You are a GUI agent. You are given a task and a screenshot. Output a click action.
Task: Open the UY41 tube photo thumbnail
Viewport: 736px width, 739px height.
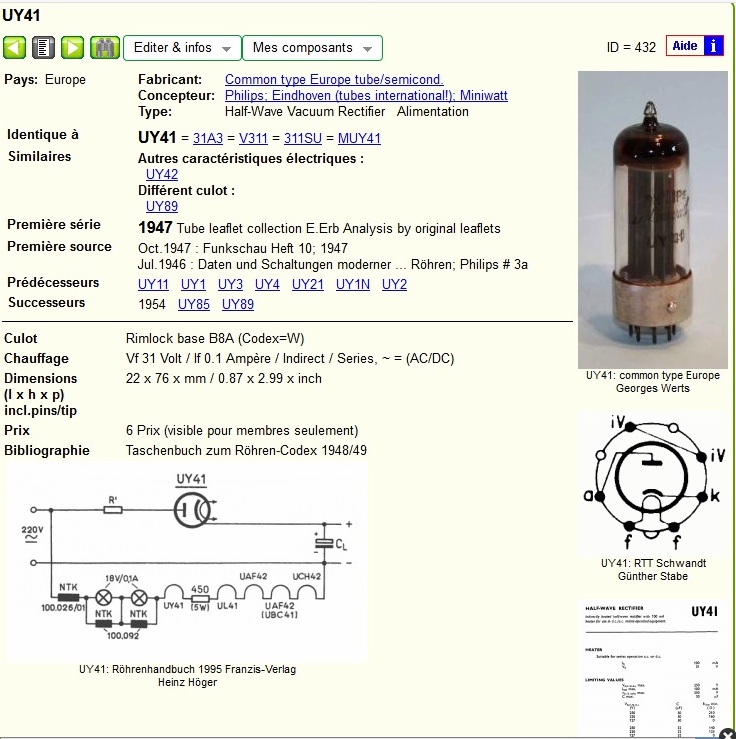pyautogui.click(x=652, y=220)
